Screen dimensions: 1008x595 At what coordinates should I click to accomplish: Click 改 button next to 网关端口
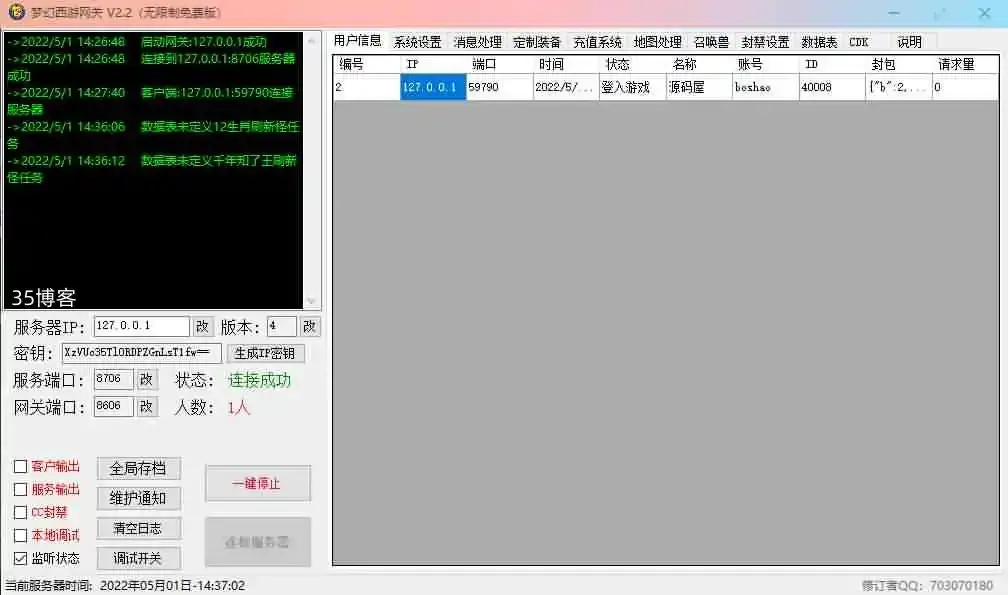pyautogui.click(x=147, y=406)
